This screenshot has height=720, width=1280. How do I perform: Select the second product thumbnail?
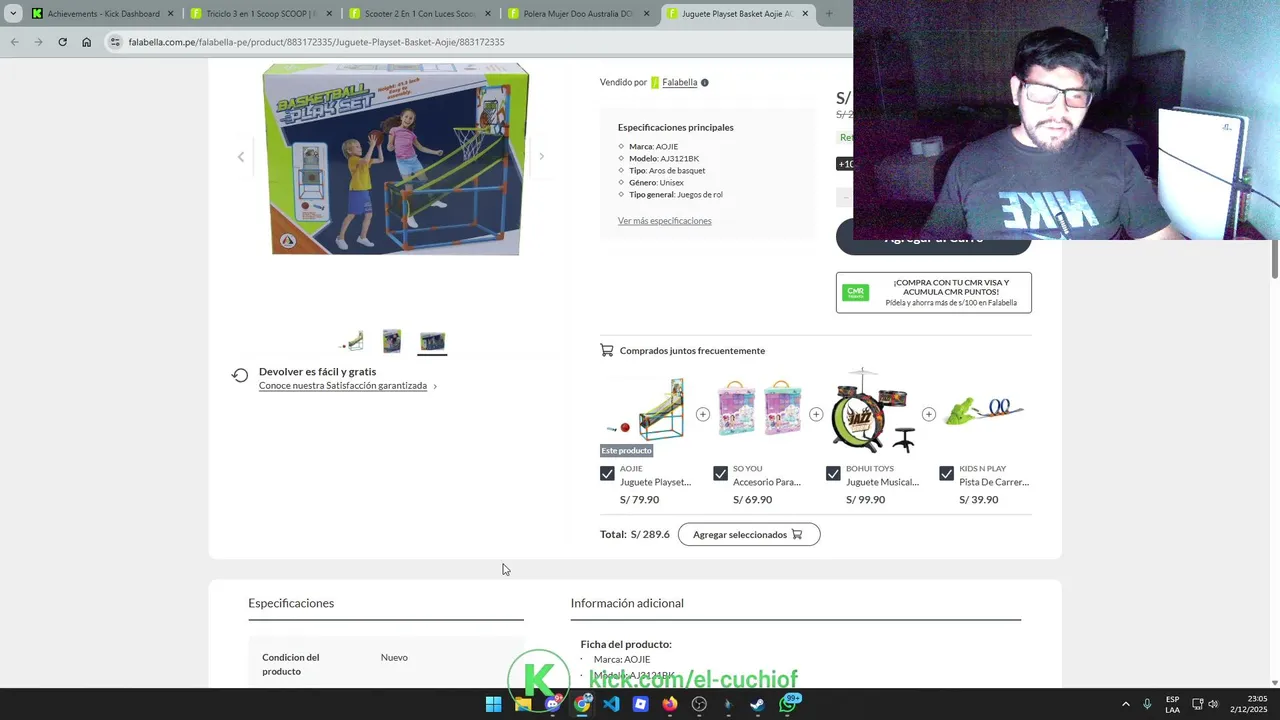tap(392, 341)
